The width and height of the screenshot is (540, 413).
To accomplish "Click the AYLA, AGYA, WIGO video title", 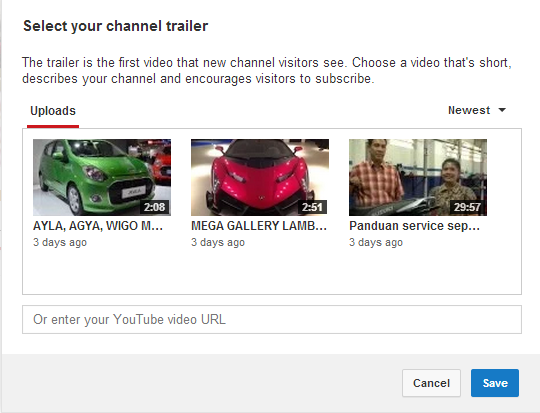I will (98, 226).
